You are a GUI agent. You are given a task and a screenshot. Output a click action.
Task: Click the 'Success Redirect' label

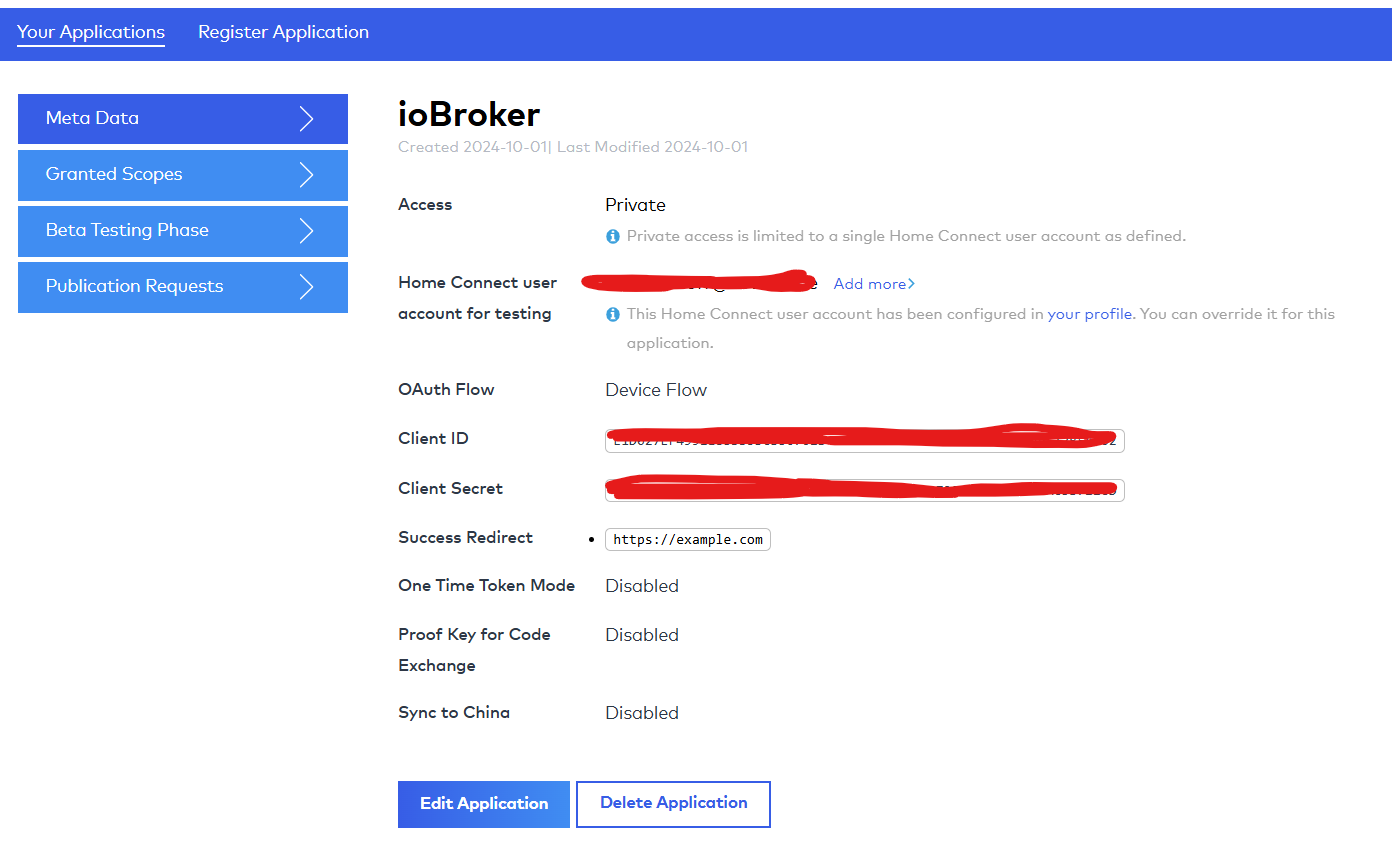point(465,538)
